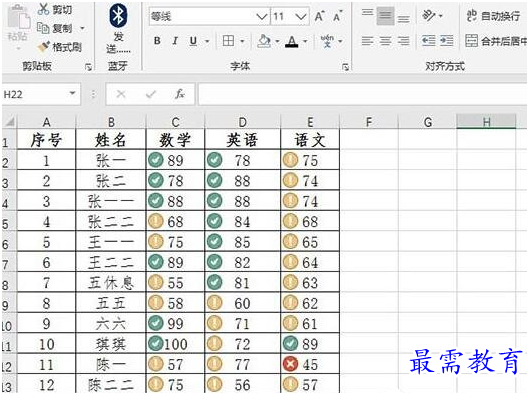Select math score 100 cell
Image resolution: width=531 pixels, height=393 pixels.
(175, 344)
